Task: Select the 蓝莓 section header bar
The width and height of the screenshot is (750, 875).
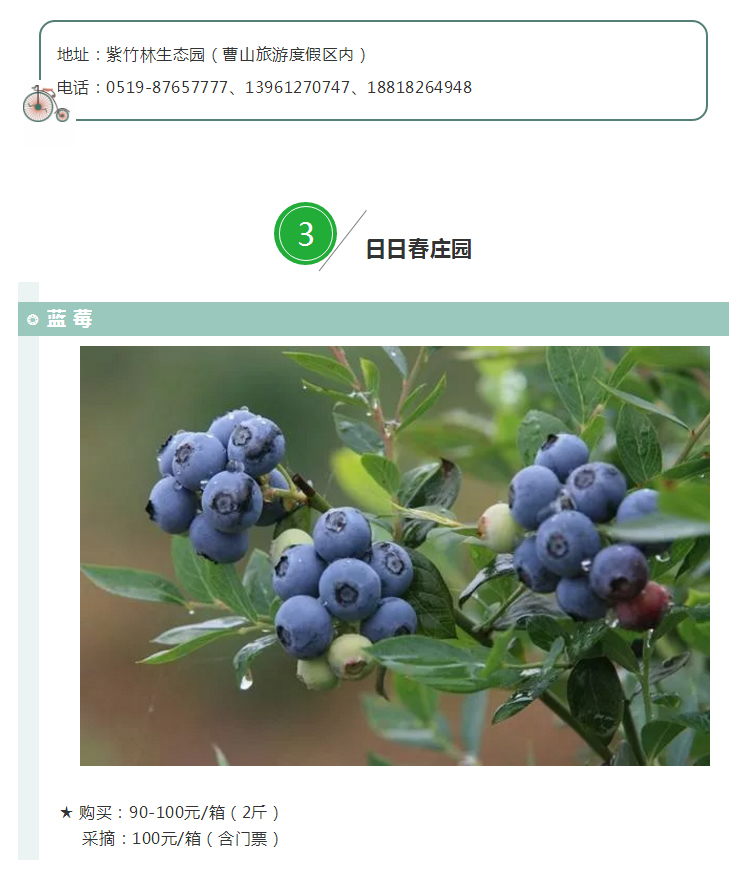Action: (x=373, y=319)
